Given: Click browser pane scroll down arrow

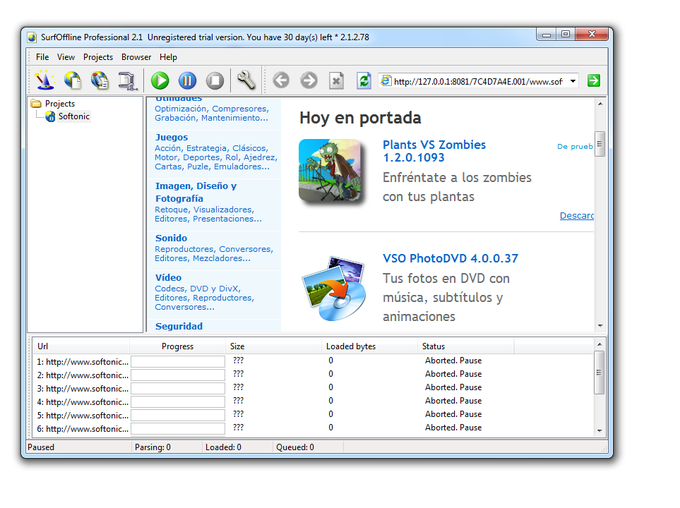Looking at the screenshot, I should pos(600,325).
